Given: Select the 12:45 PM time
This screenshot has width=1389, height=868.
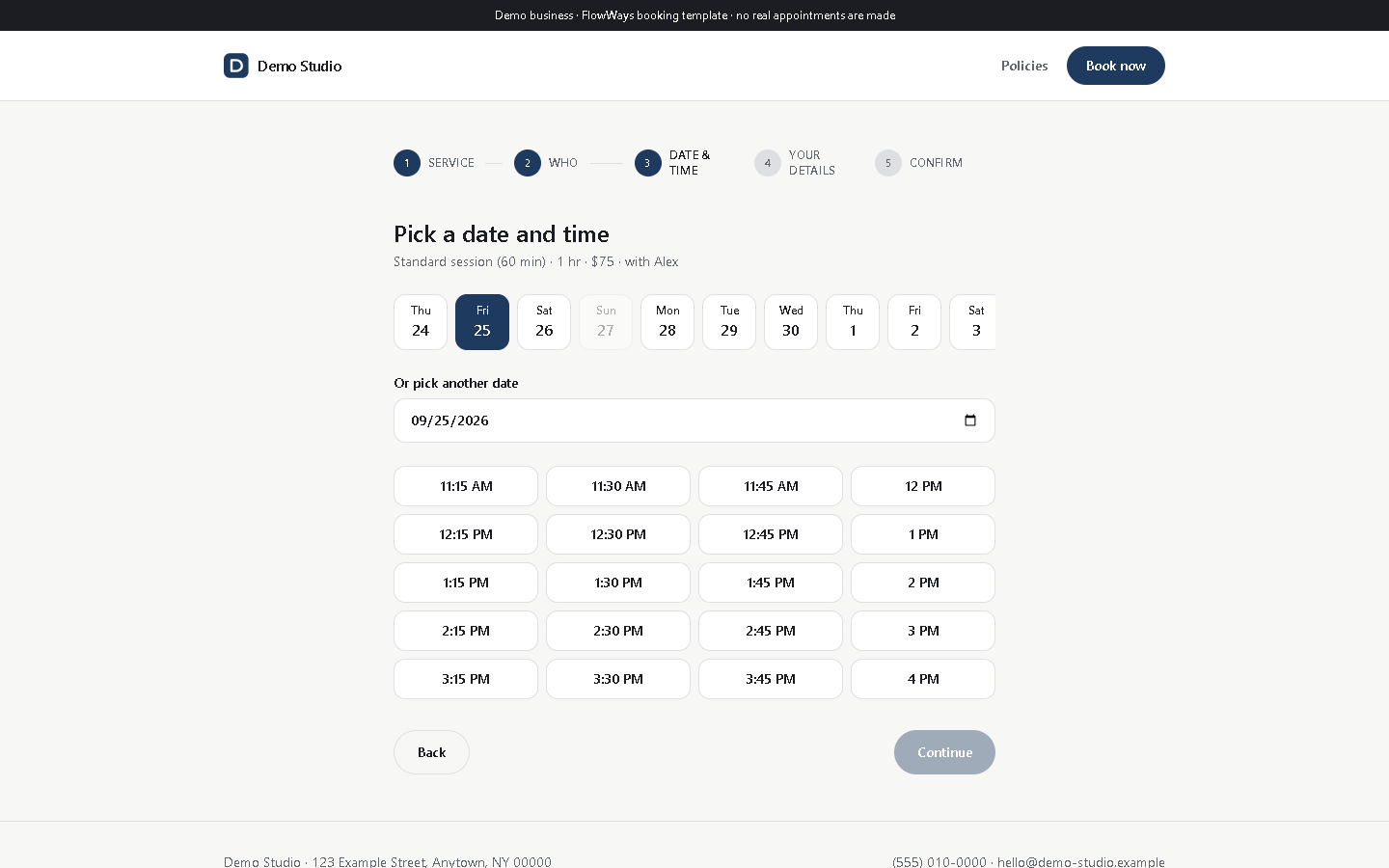Looking at the screenshot, I should click(x=771, y=534).
